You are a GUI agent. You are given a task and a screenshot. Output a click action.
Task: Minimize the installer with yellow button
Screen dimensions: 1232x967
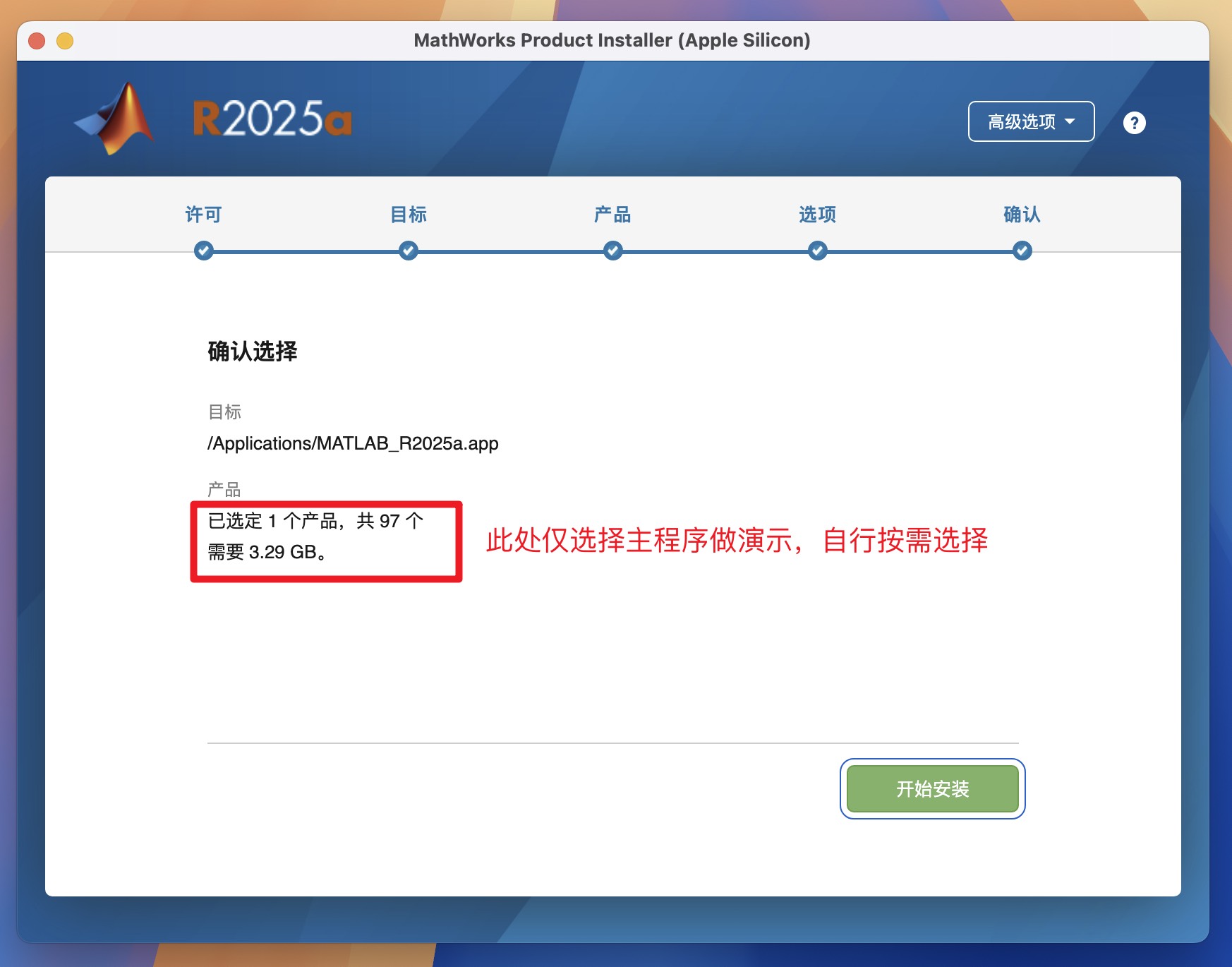point(65,41)
